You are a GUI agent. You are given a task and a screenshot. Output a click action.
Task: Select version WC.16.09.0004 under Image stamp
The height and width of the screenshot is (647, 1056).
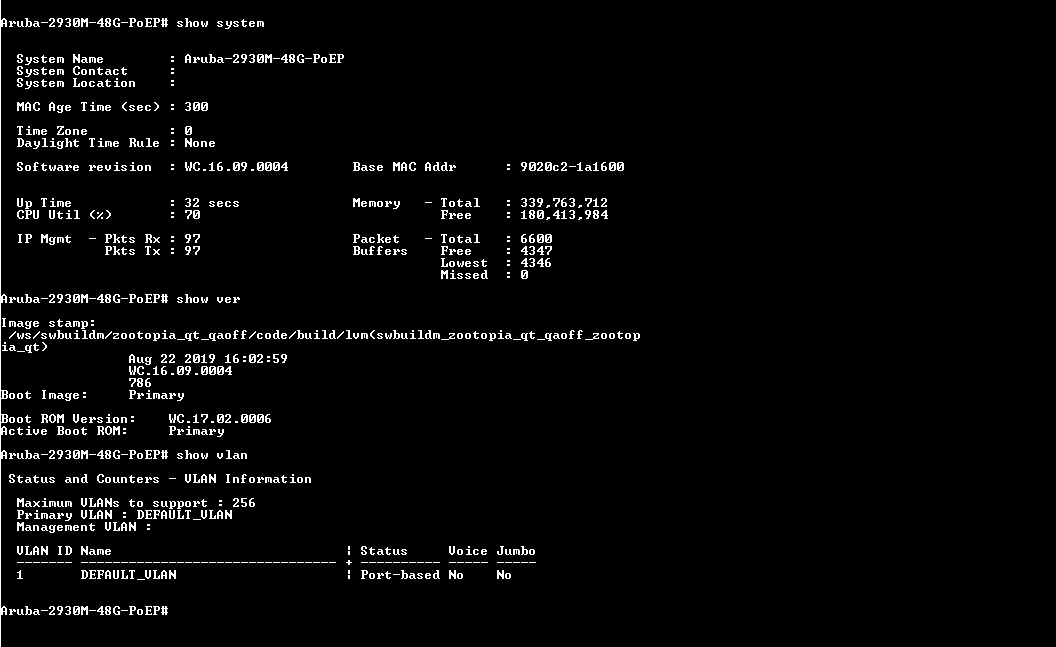180,372
